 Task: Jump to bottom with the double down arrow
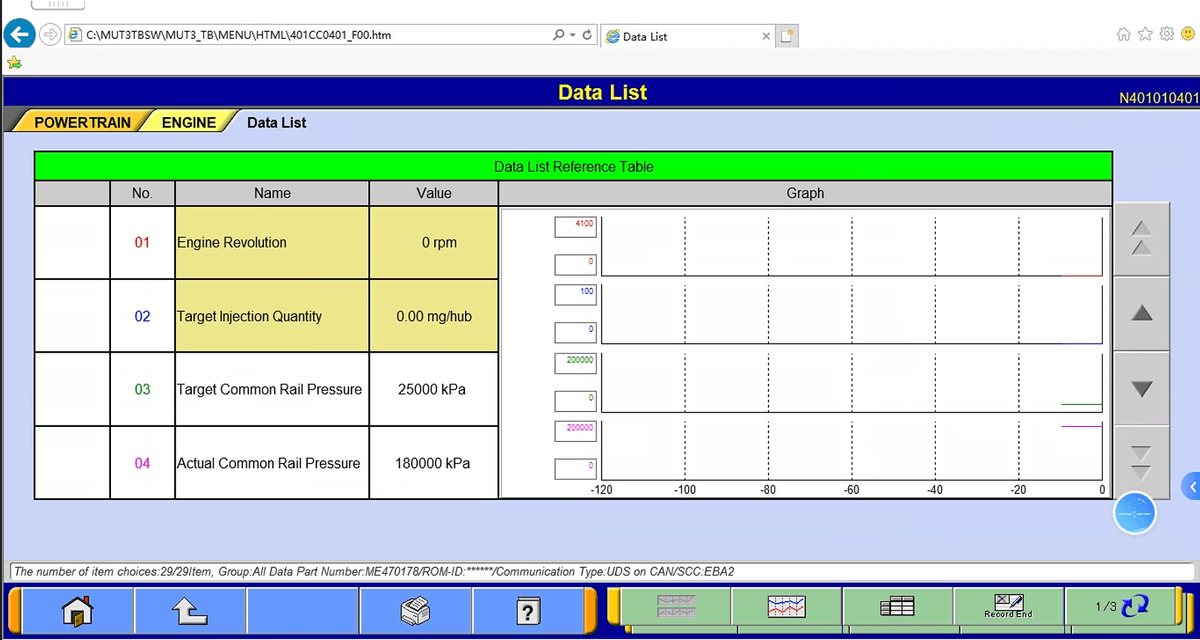(1141, 461)
